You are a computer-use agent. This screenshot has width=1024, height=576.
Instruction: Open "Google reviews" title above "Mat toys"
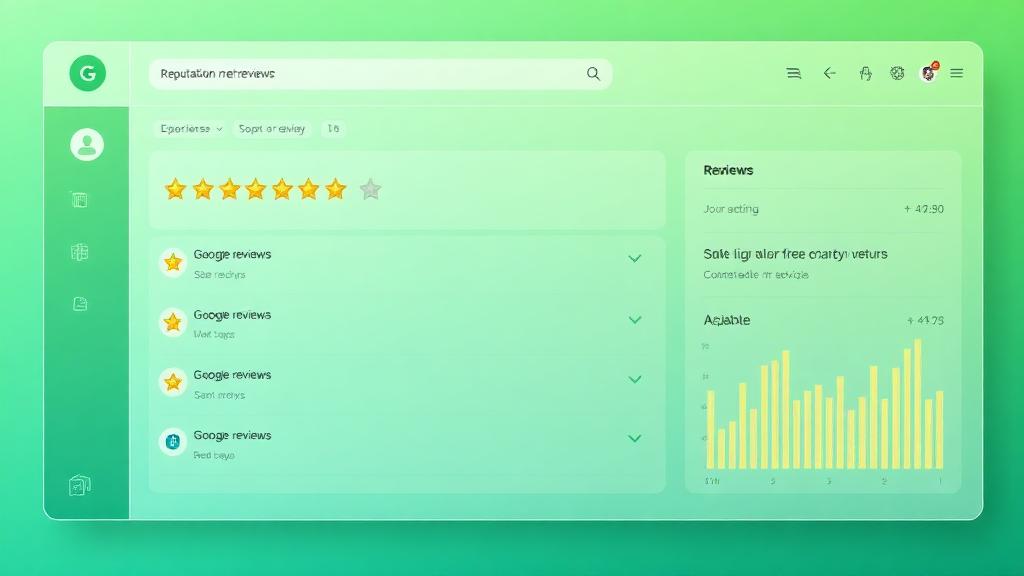click(232, 315)
